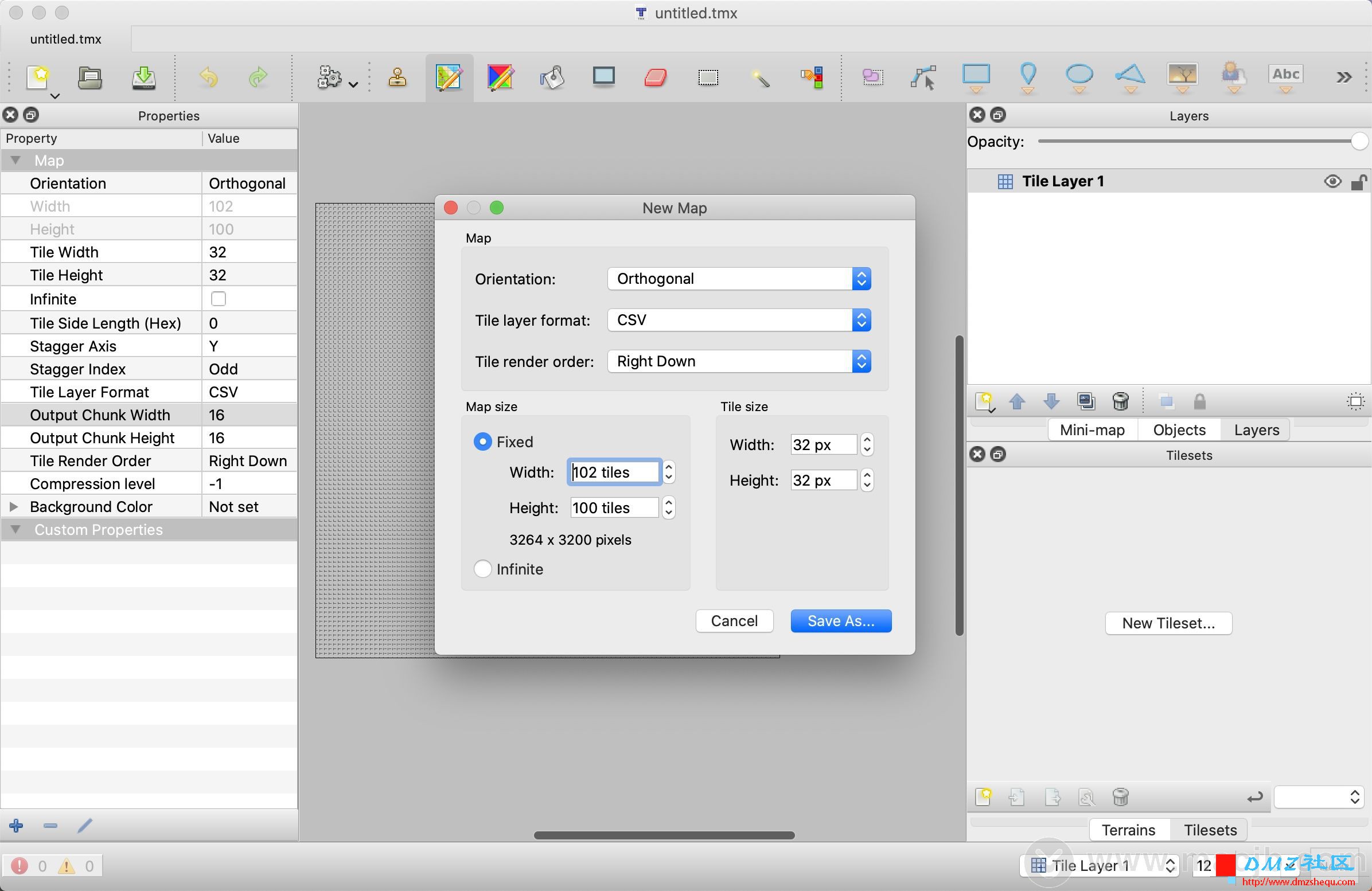The width and height of the screenshot is (1372, 891).
Task: Select the Rectangular Select tool
Action: 708,77
